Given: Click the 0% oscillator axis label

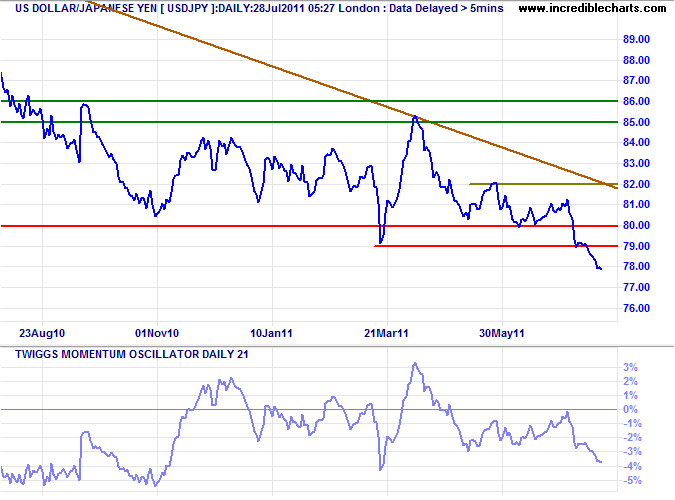Looking at the screenshot, I should click(x=630, y=410).
